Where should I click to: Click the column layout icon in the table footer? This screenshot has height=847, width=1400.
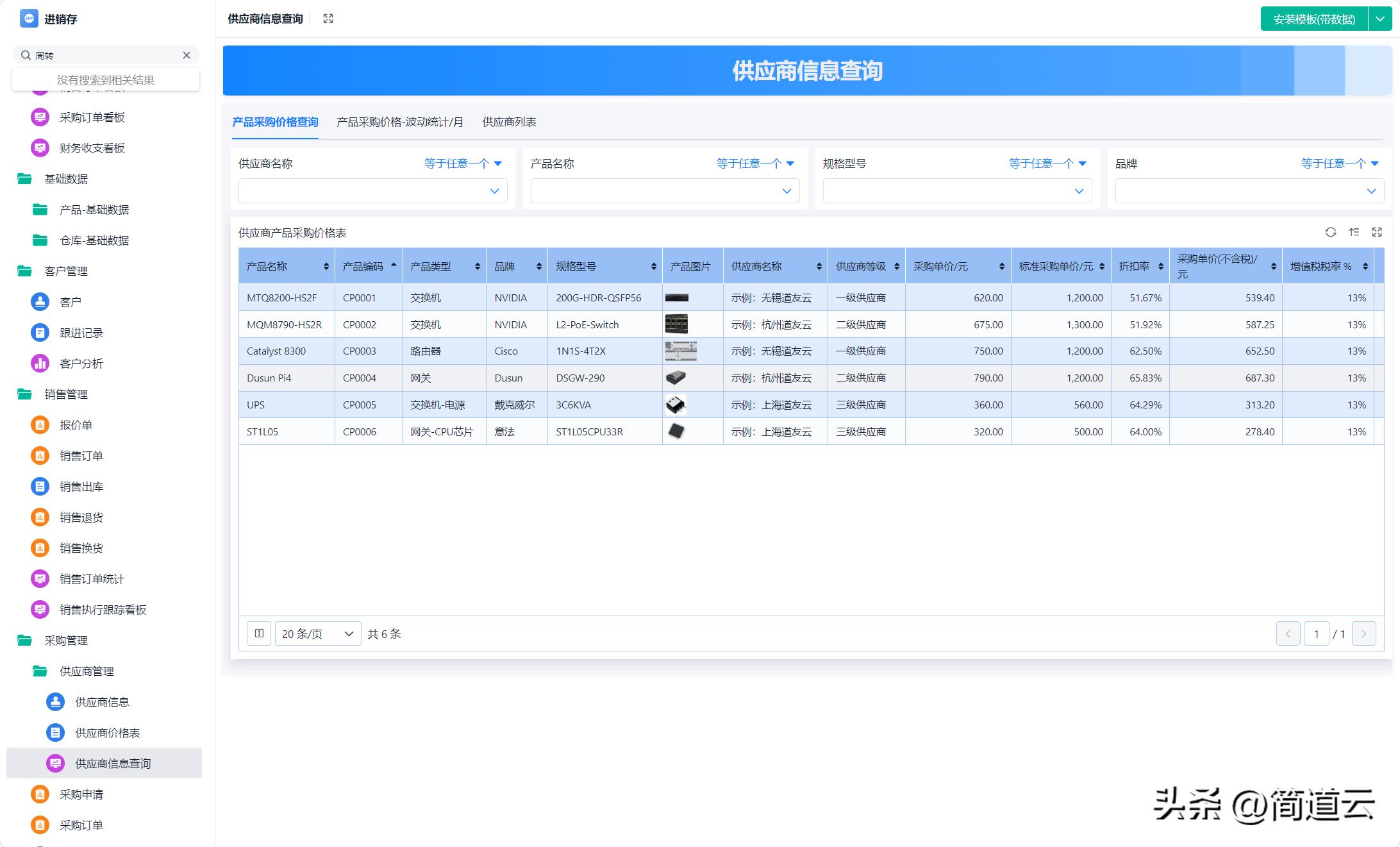click(259, 633)
